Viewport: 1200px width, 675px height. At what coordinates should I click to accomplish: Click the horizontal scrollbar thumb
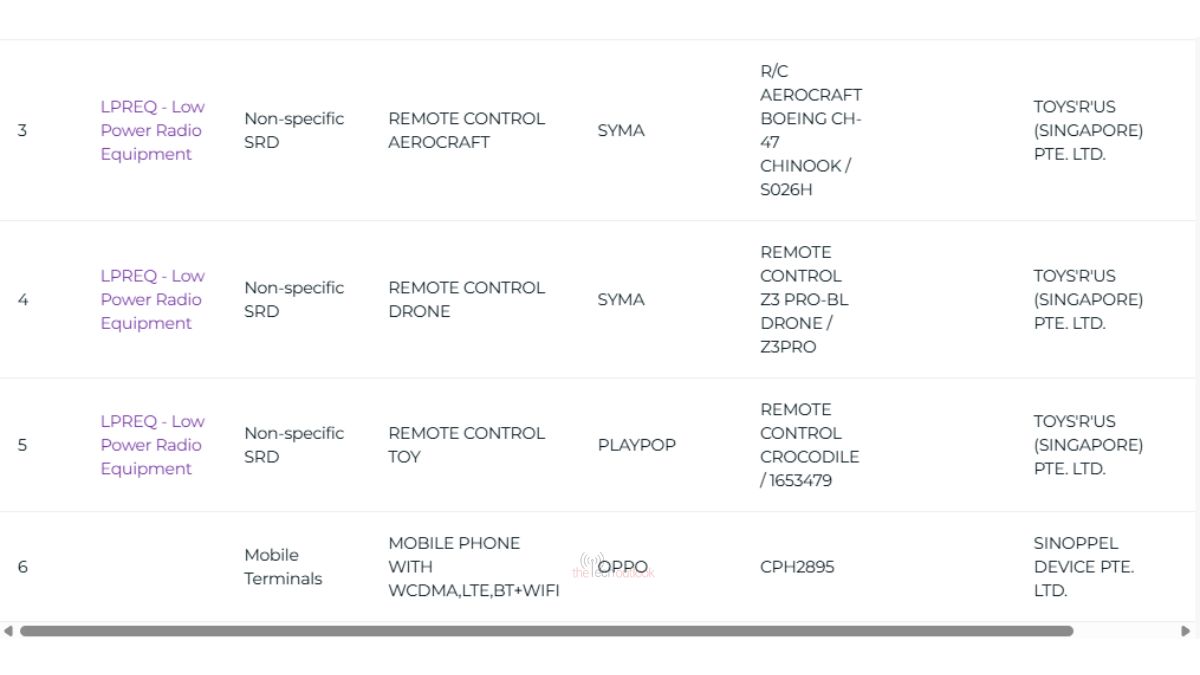[x=546, y=631]
